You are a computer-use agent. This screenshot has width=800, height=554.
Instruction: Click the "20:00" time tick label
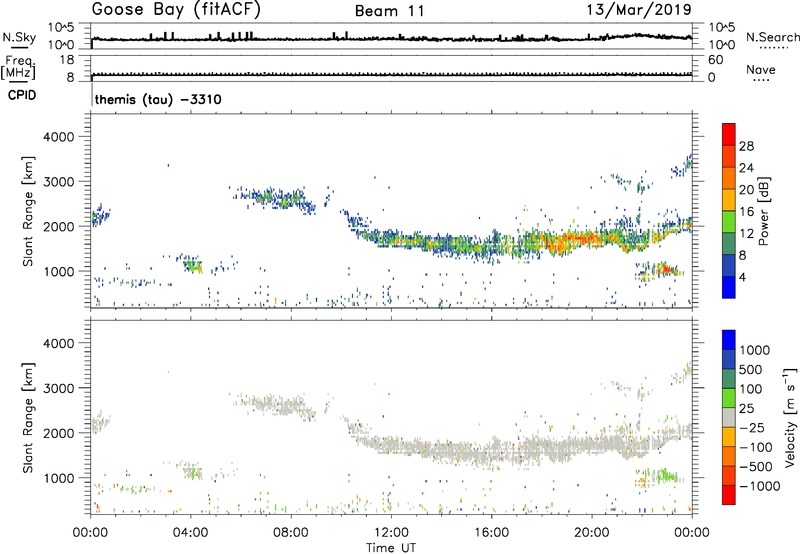click(x=591, y=533)
